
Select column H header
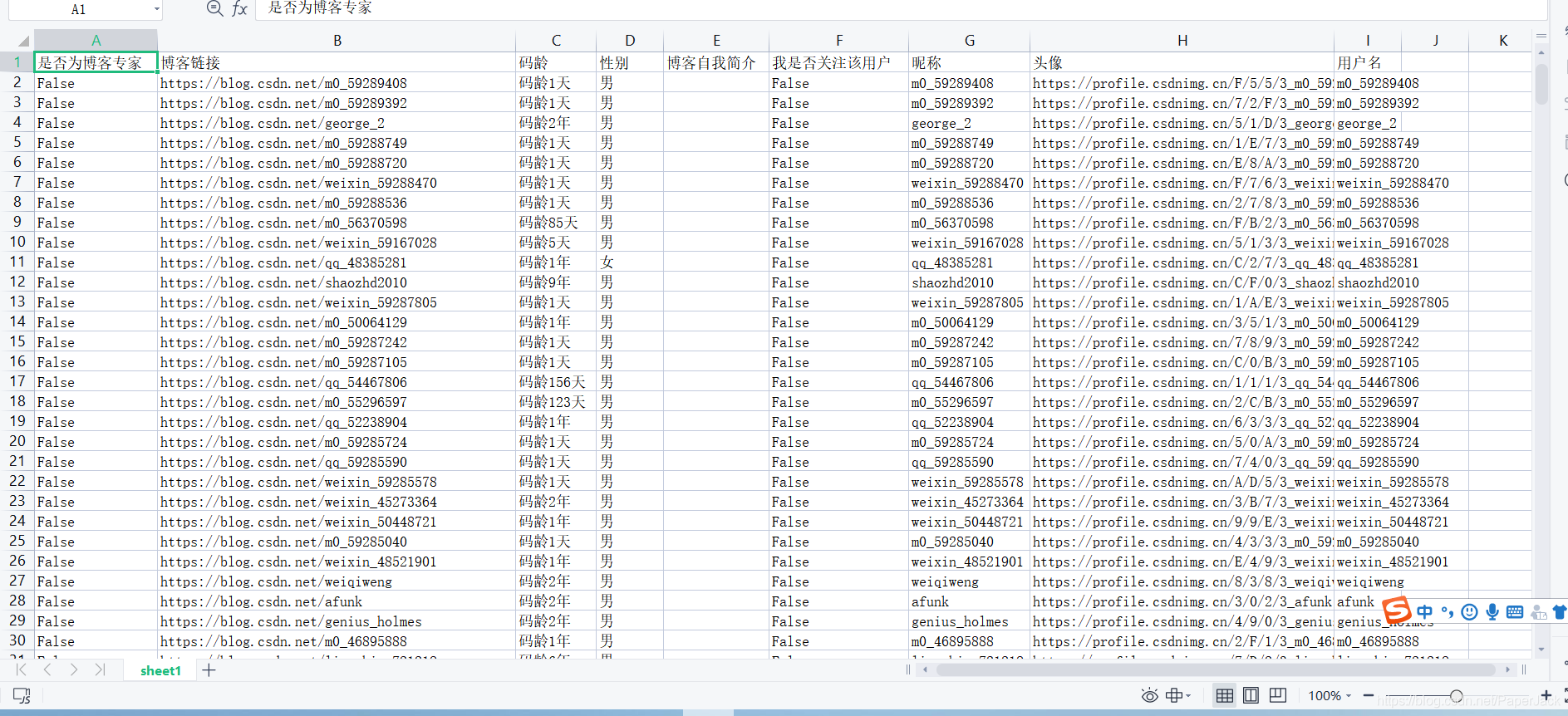[1182, 40]
